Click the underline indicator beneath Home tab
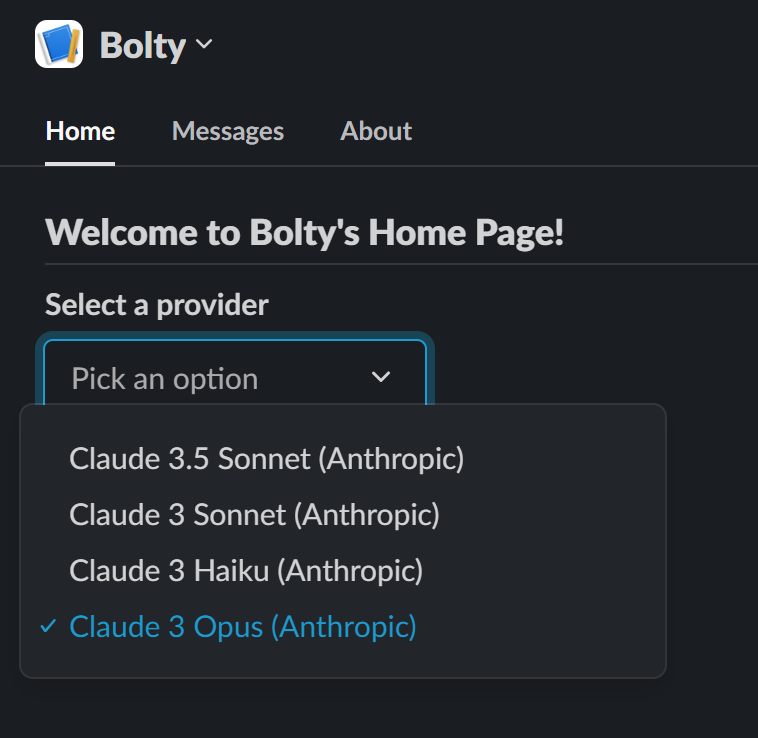The height and width of the screenshot is (738, 758). pos(80,163)
